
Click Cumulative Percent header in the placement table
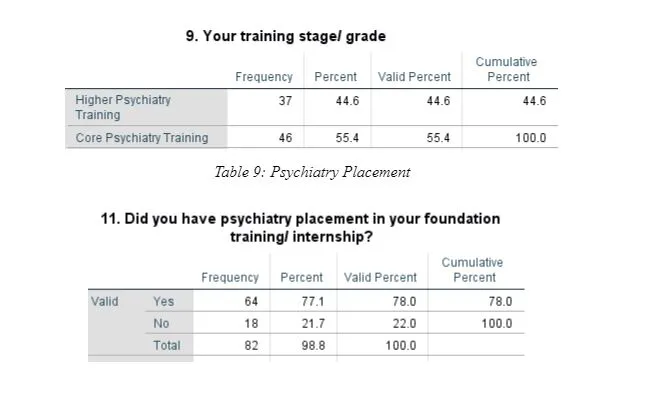pyautogui.click(x=474, y=270)
